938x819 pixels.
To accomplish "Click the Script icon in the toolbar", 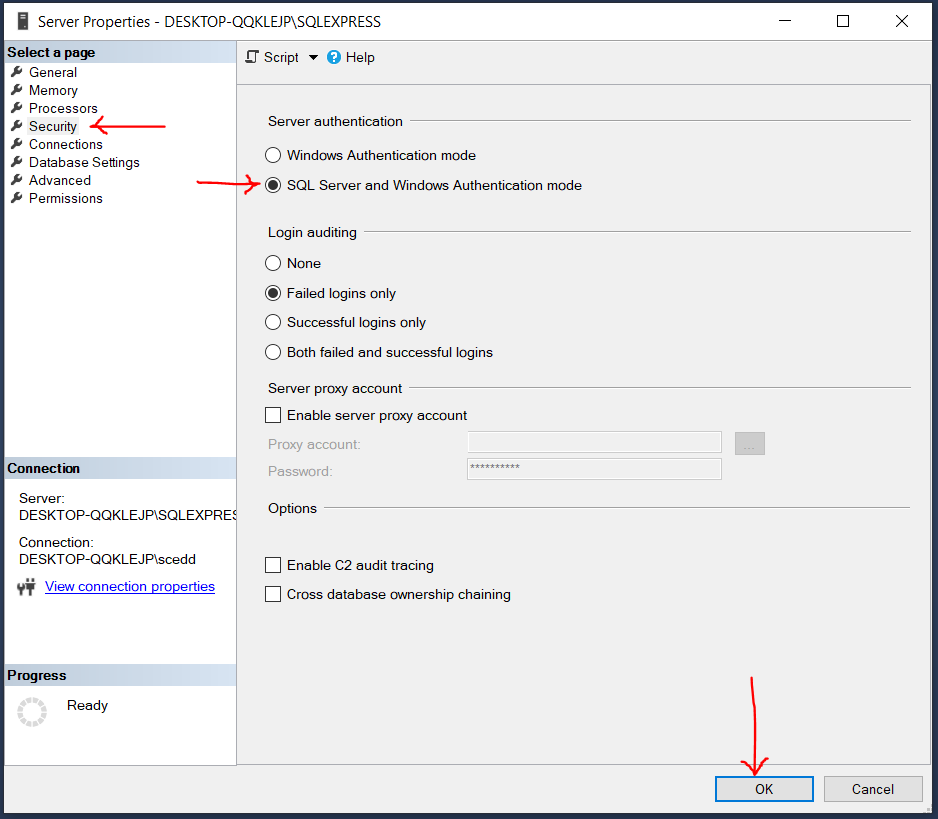I will click(252, 57).
